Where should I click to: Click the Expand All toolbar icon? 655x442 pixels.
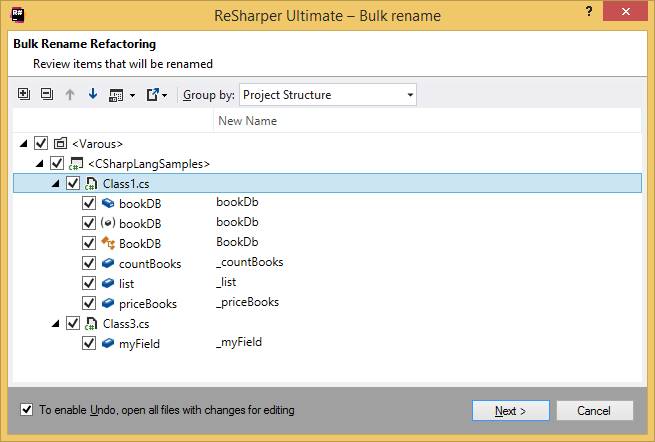25,95
